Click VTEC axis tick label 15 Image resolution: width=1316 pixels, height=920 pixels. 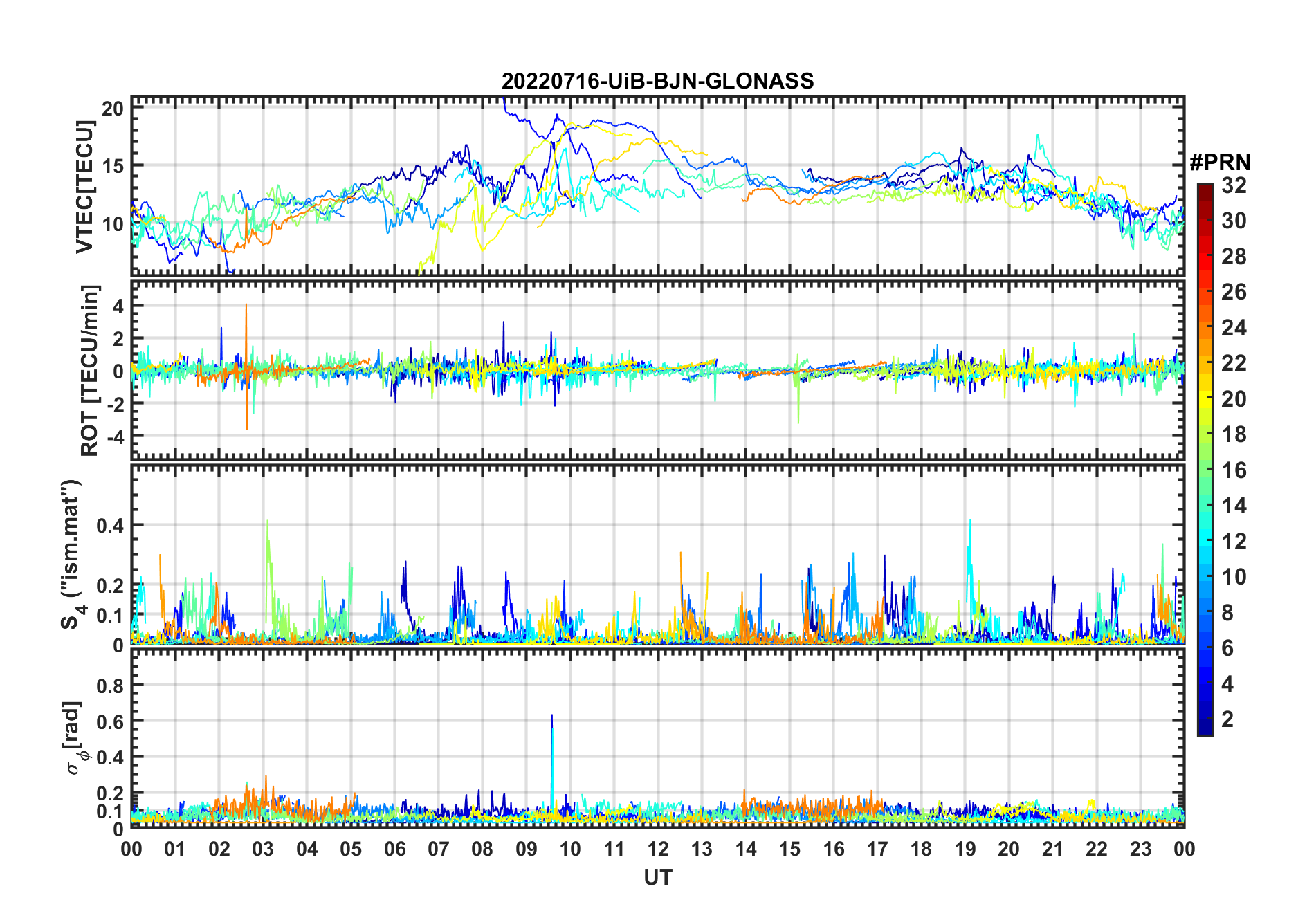113,166
